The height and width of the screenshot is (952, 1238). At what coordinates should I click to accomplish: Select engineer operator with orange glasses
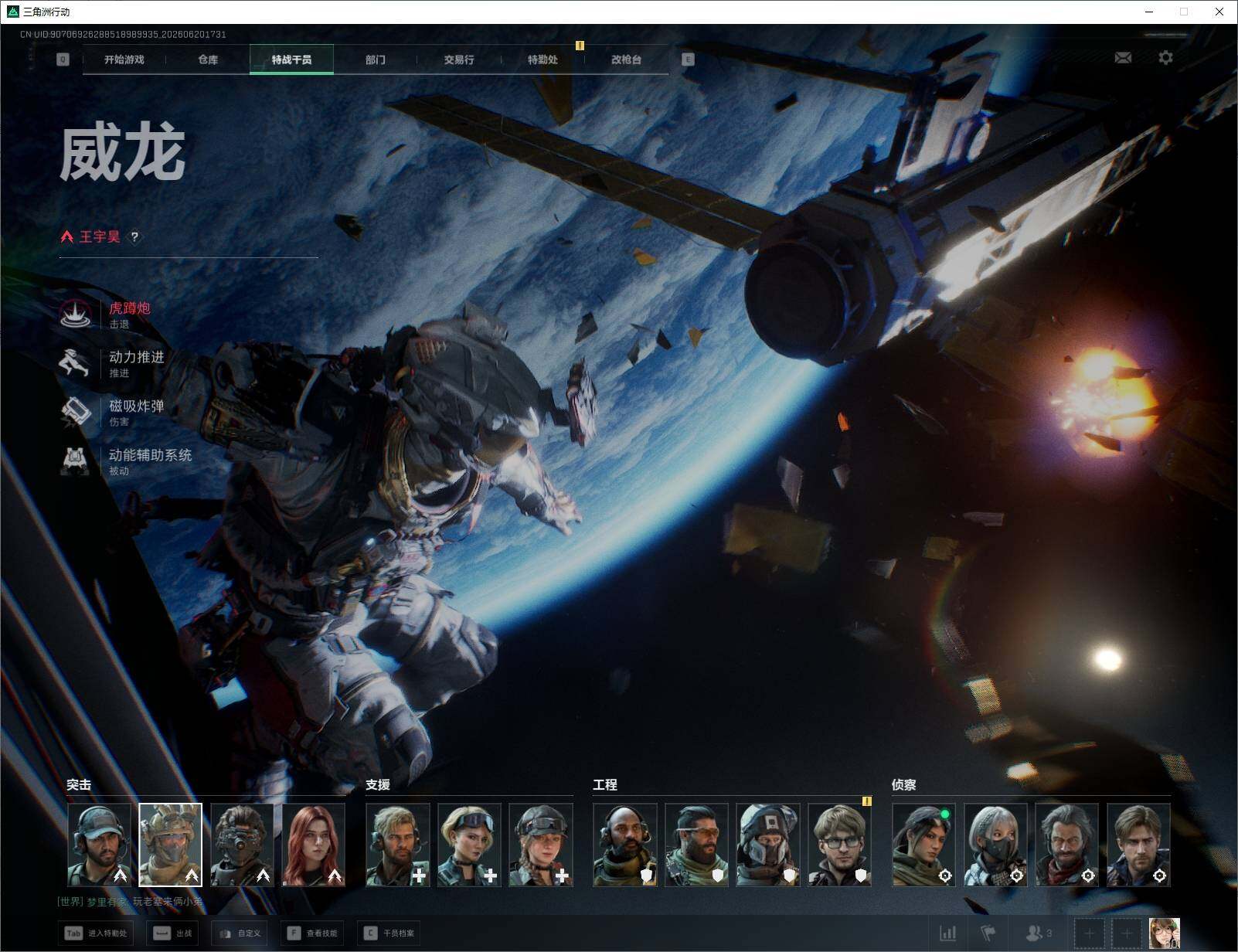pyautogui.click(x=696, y=845)
